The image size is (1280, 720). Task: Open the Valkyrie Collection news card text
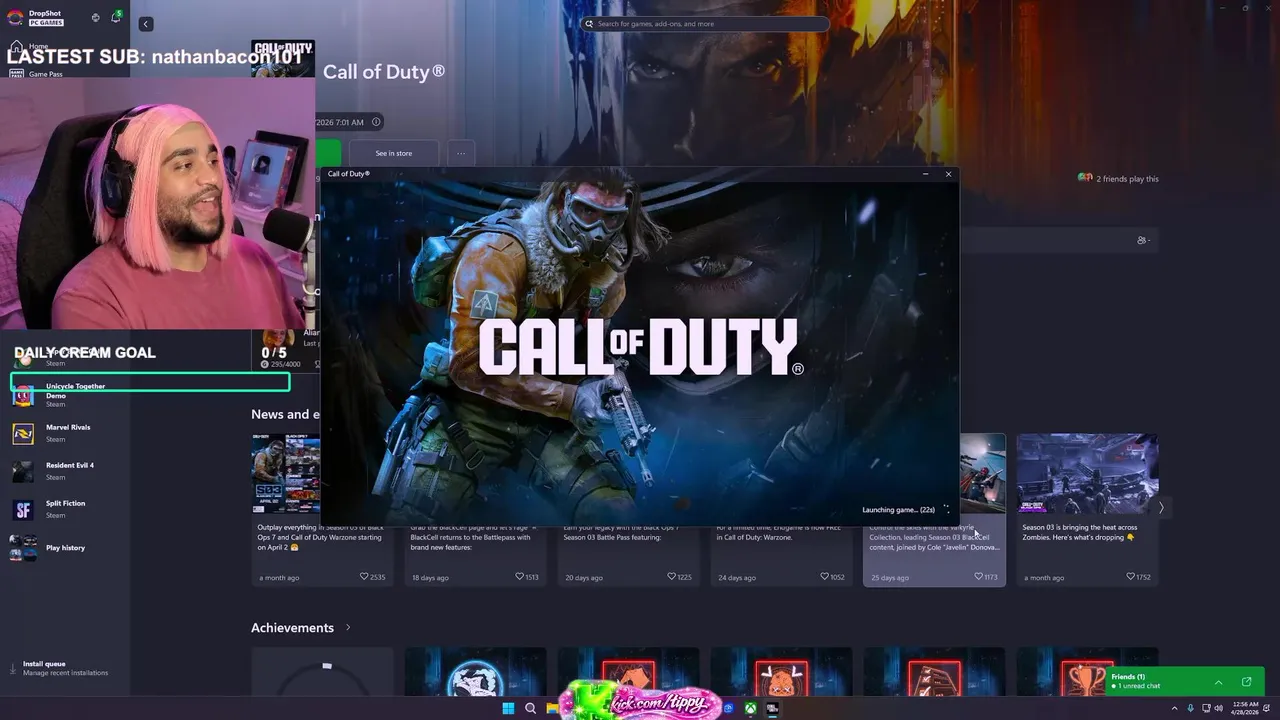[934, 538]
